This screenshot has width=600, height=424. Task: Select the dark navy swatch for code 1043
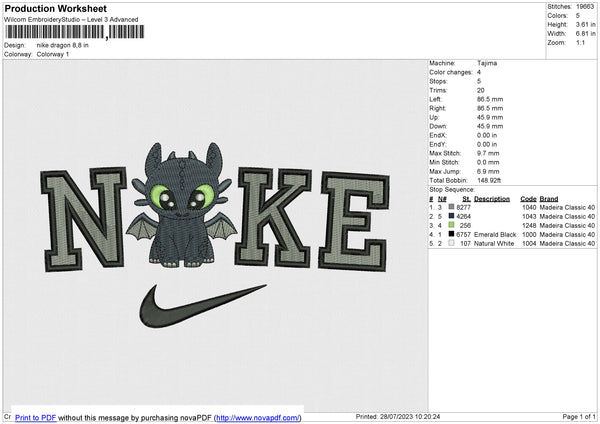pyautogui.click(x=451, y=216)
